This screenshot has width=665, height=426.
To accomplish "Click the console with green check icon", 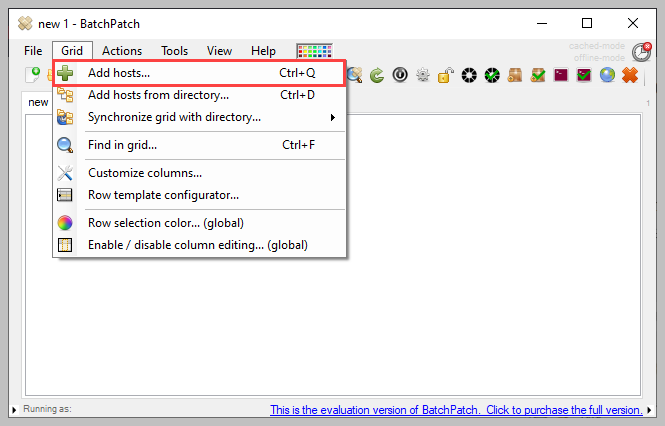I will pos(584,75).
